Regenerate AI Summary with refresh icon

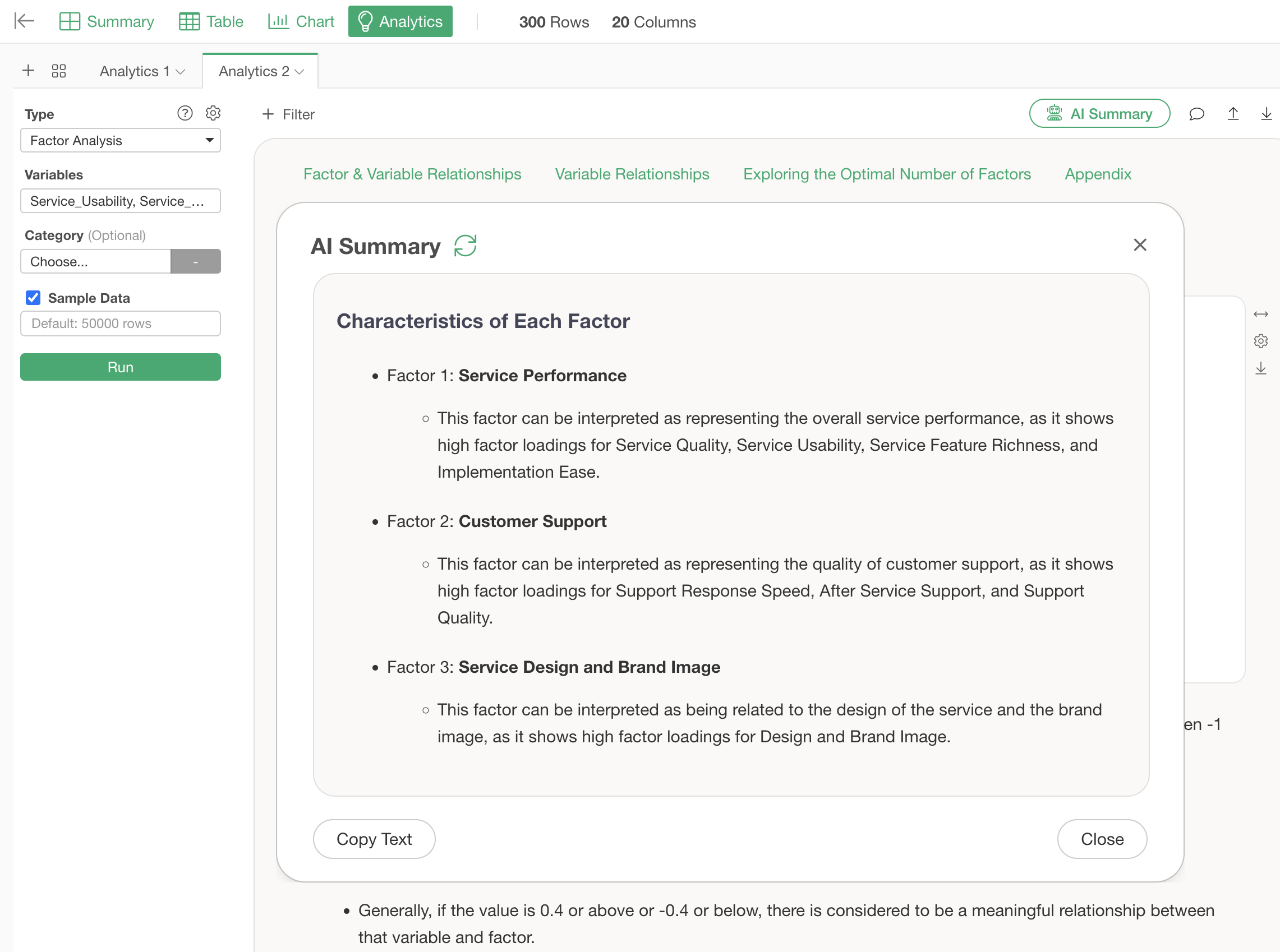(x=465, y=246)
